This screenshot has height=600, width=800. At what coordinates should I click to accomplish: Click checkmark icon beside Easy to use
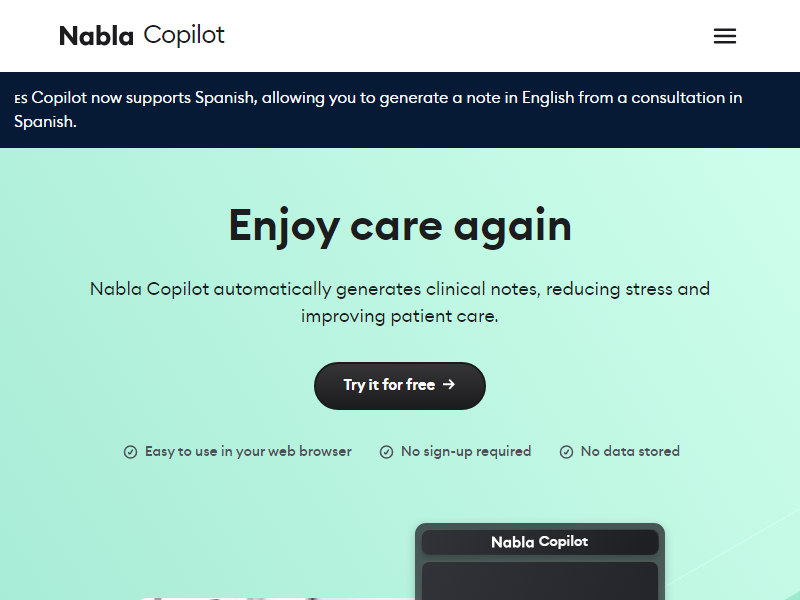tap(130, 452)
